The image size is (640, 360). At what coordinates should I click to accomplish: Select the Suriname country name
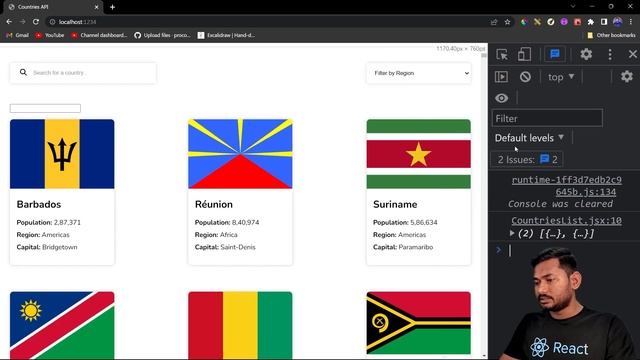pyautogui.click(x=395, y=204)
